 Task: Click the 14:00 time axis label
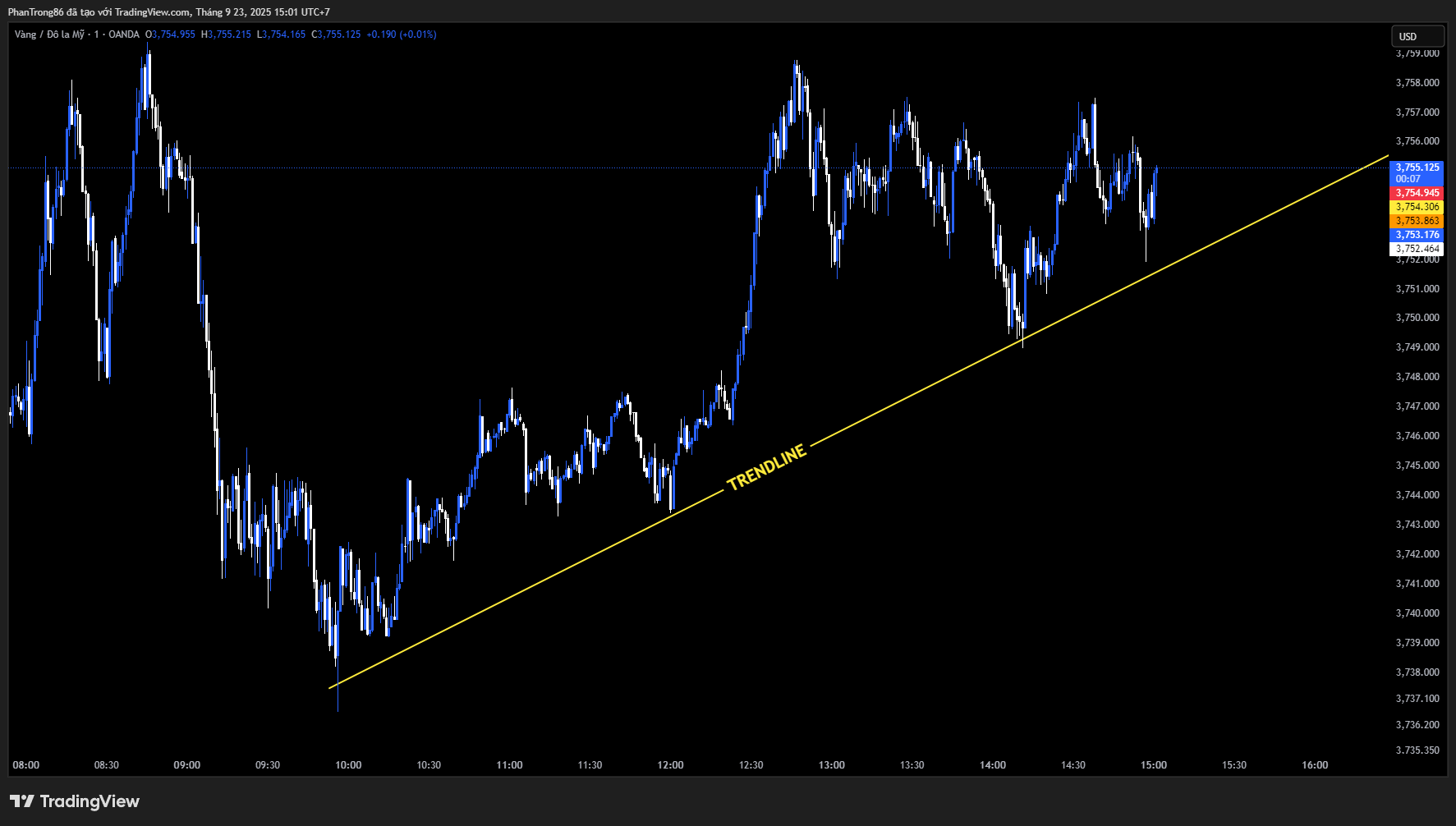tap(992, 765)
